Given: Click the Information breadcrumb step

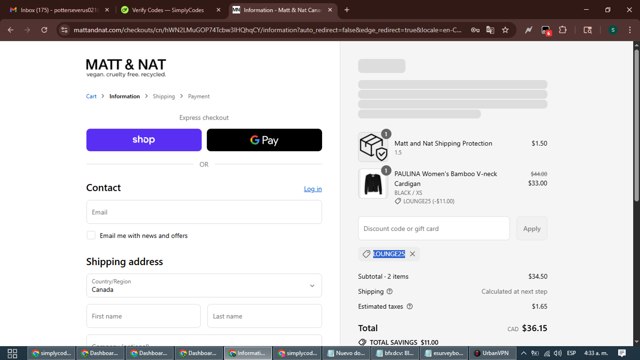Looking at the screenshot, I should click(124, 96).
